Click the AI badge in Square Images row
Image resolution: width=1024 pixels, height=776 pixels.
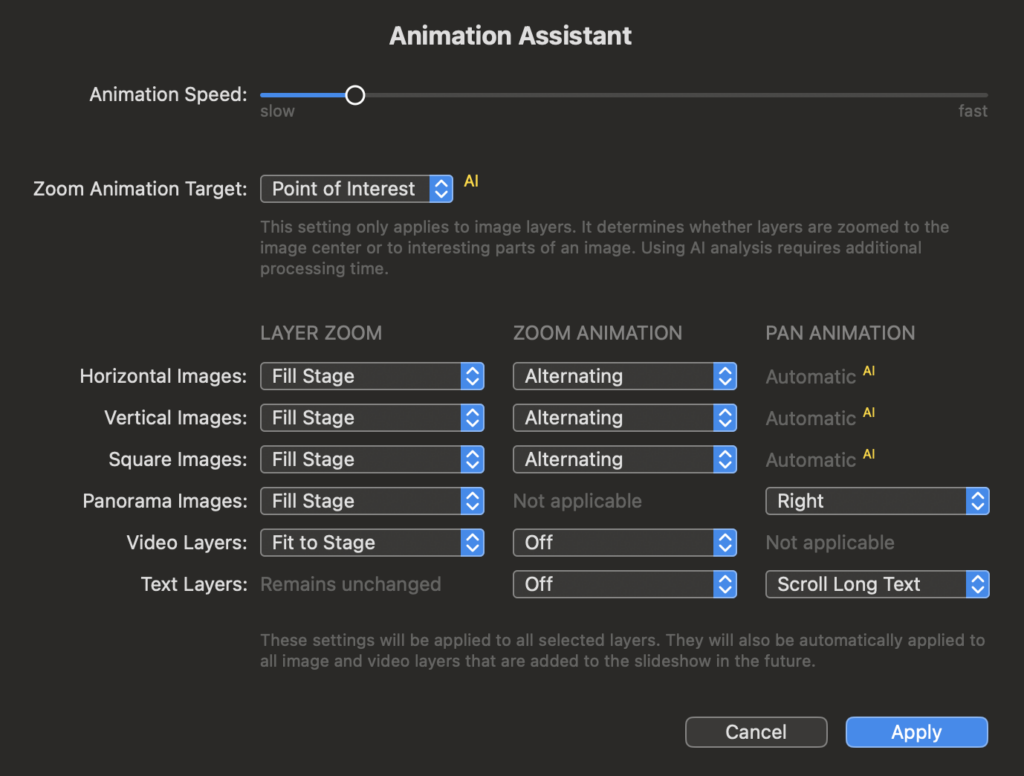pyautogui.click(x=869, y=454)
